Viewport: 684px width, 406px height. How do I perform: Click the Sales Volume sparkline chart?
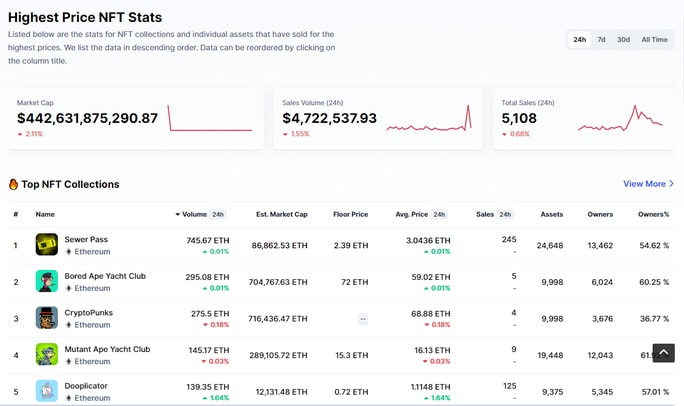[429, 118]
